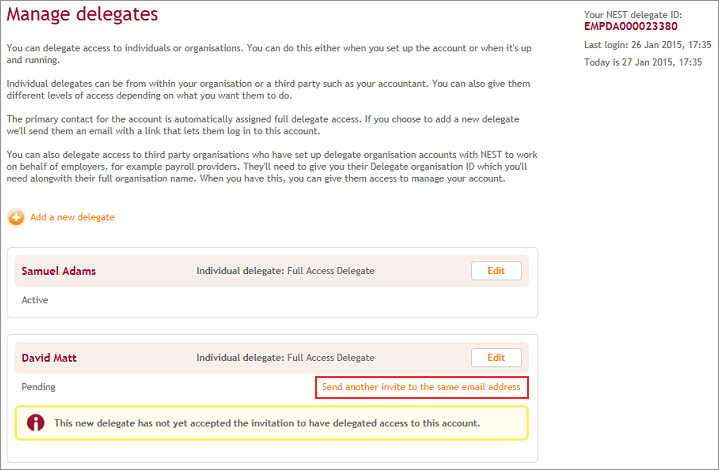Click the info icon in the yellow notice

[x=36, y=423]
